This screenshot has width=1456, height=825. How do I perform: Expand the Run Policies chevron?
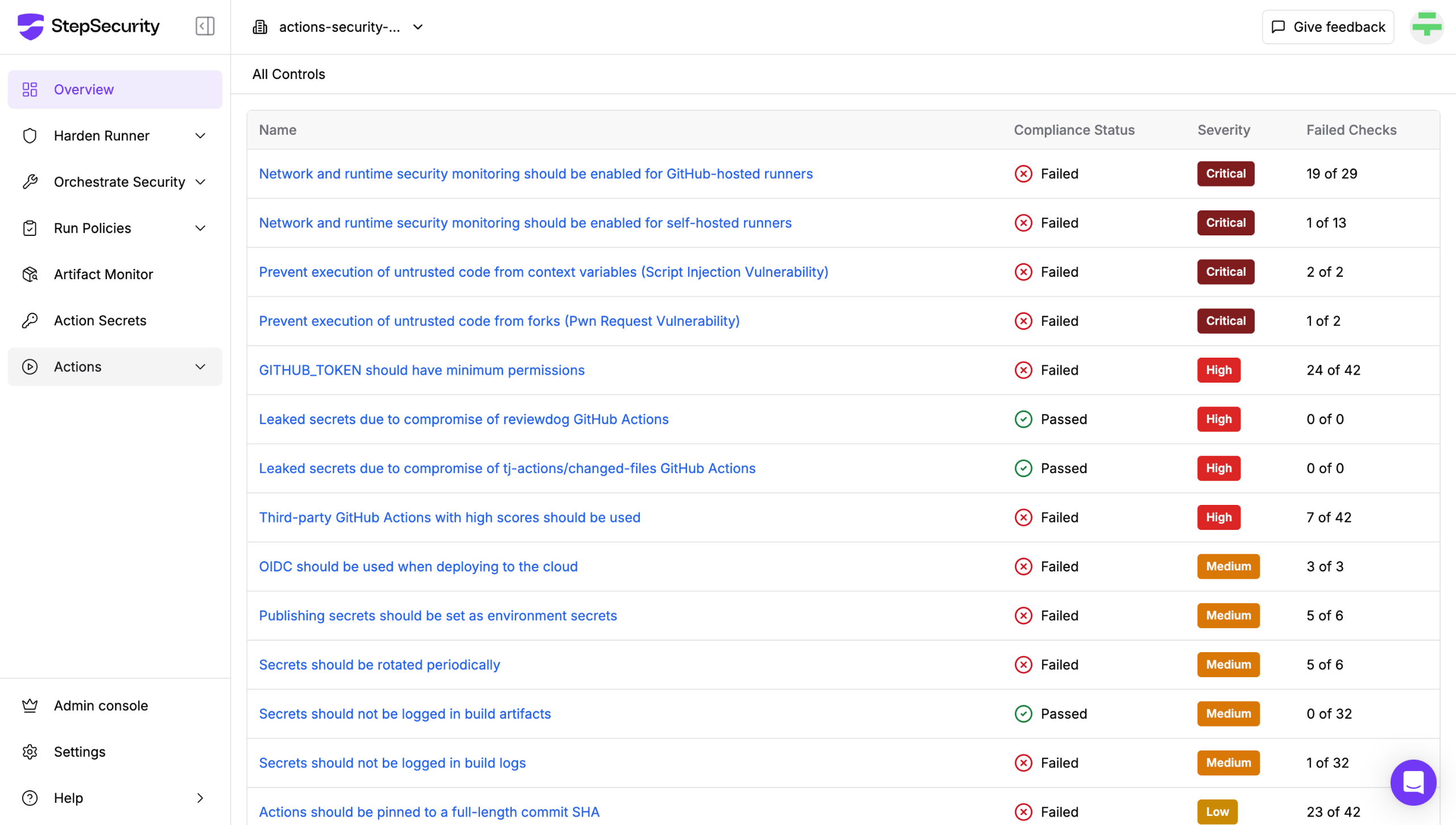[200, 228]
